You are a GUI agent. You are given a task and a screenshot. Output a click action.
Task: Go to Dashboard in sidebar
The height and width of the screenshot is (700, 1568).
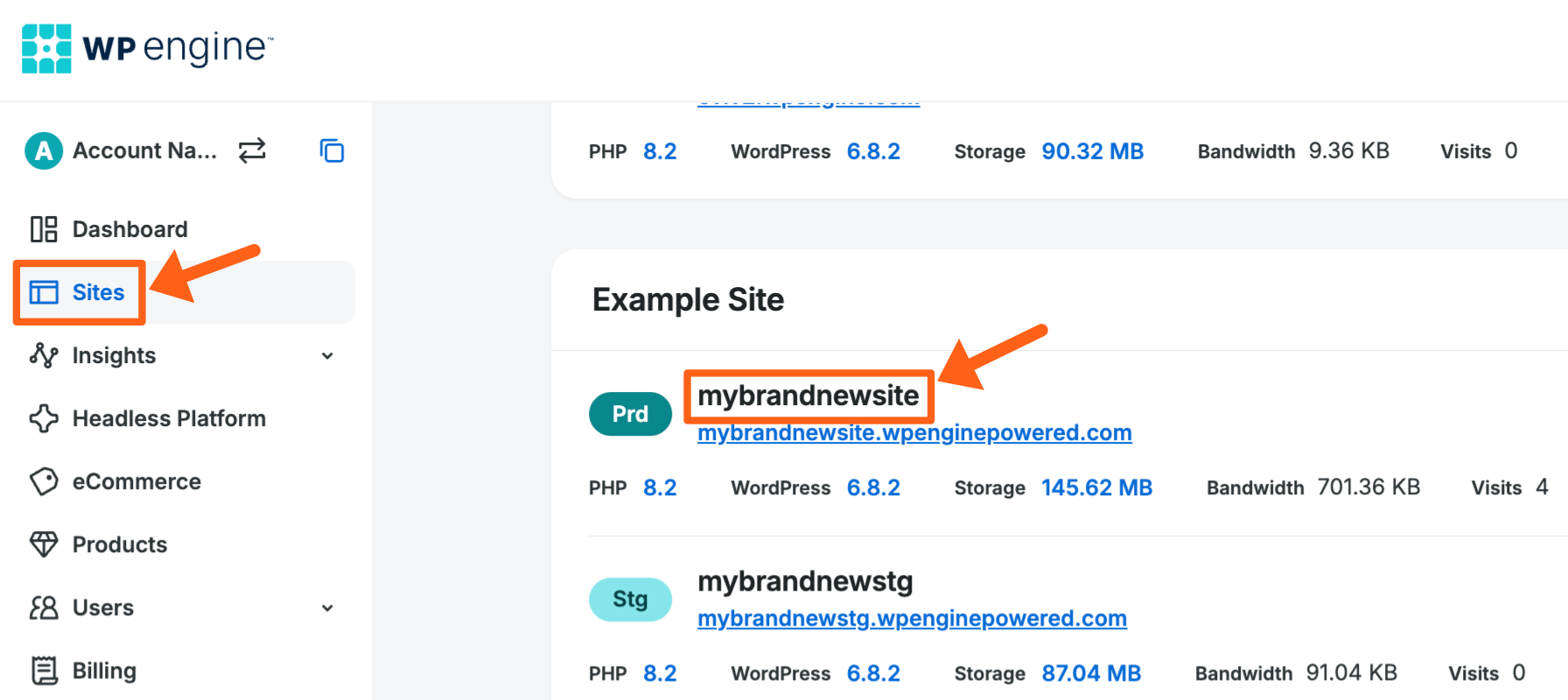[129, 229]
